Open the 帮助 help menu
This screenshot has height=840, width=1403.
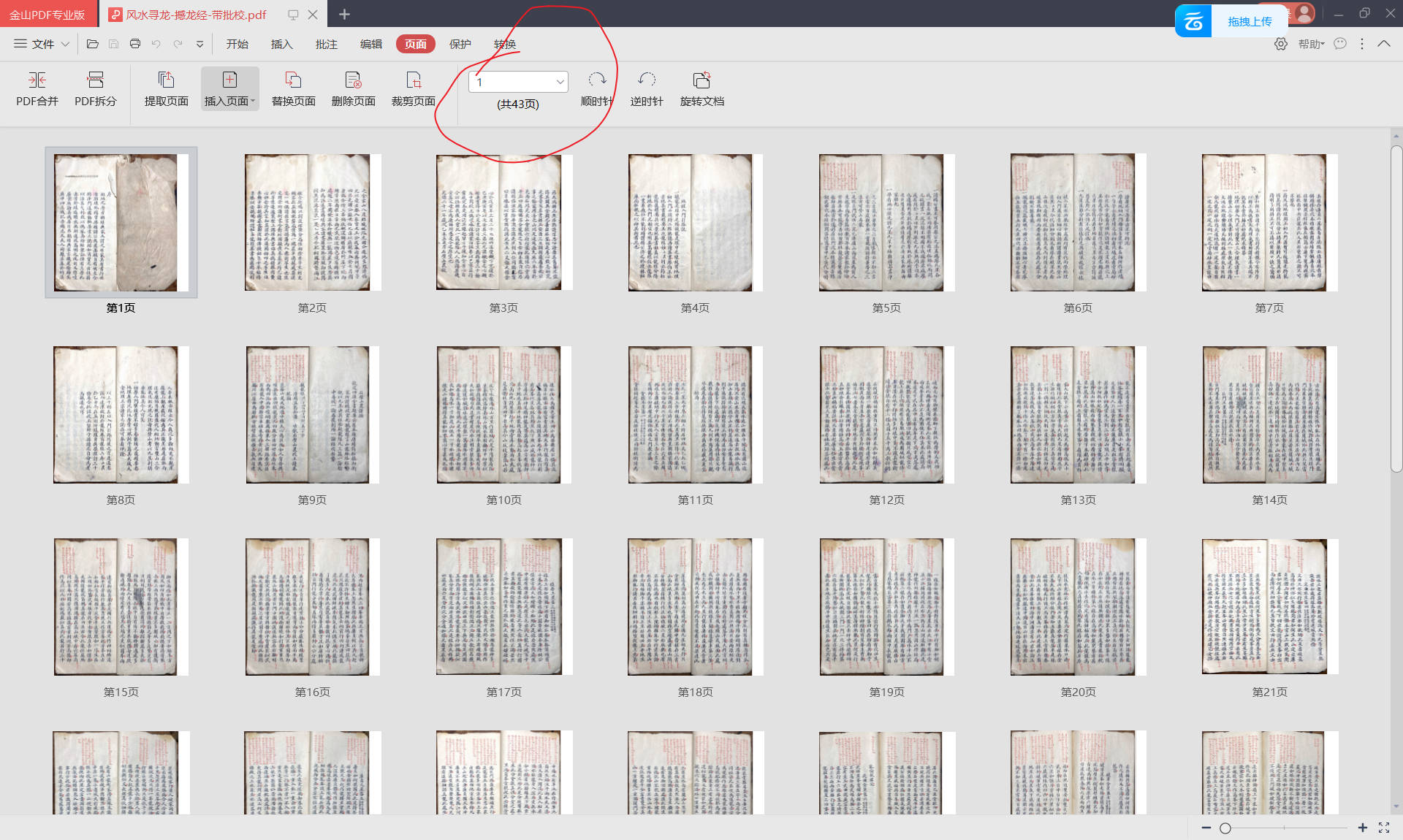pos(1310,44)
